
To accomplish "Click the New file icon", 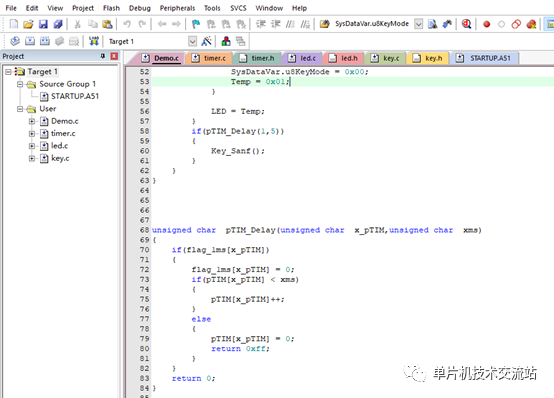I will pyautogui.click(x=13, y=24).
